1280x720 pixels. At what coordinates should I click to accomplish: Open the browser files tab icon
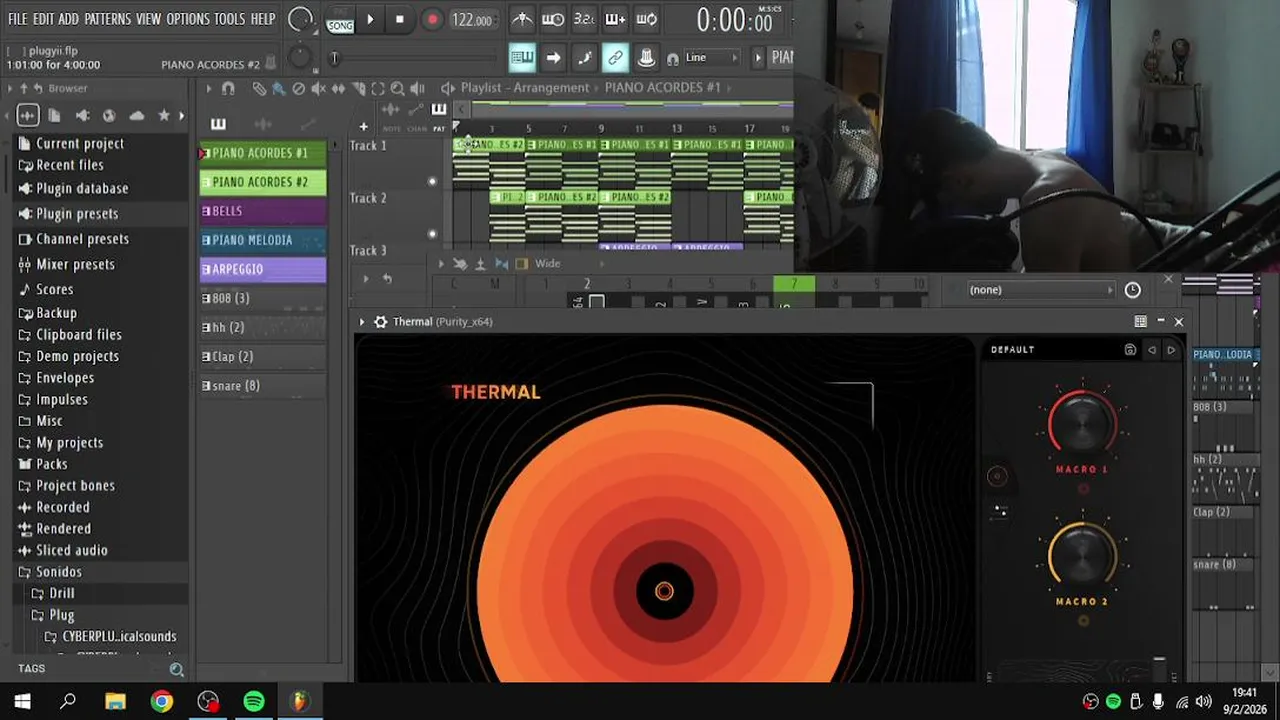tap(54, 115)
